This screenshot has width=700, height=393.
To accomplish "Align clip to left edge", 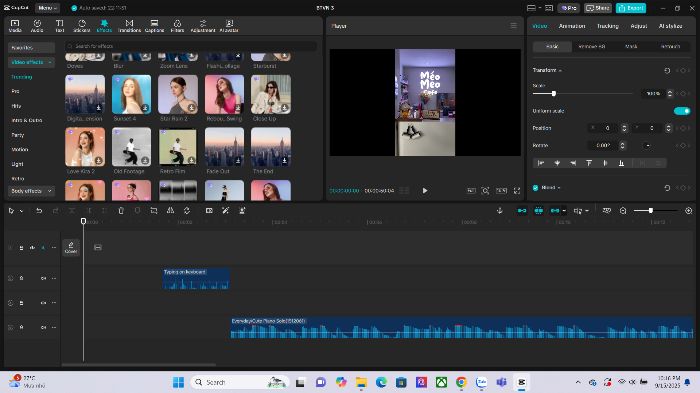I will [x=541, y=163].
